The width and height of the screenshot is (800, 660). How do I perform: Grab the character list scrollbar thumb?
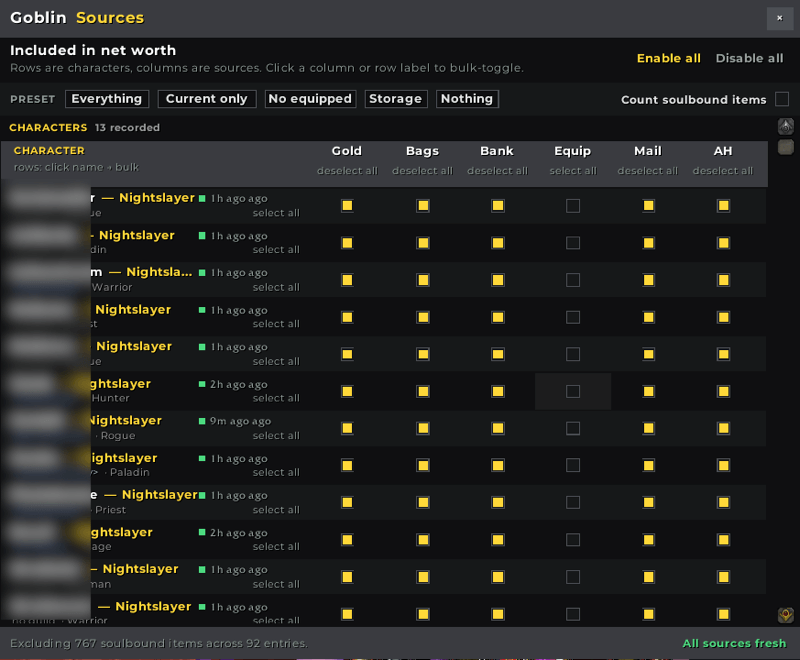pyautogui.click(x=785, y=147)
